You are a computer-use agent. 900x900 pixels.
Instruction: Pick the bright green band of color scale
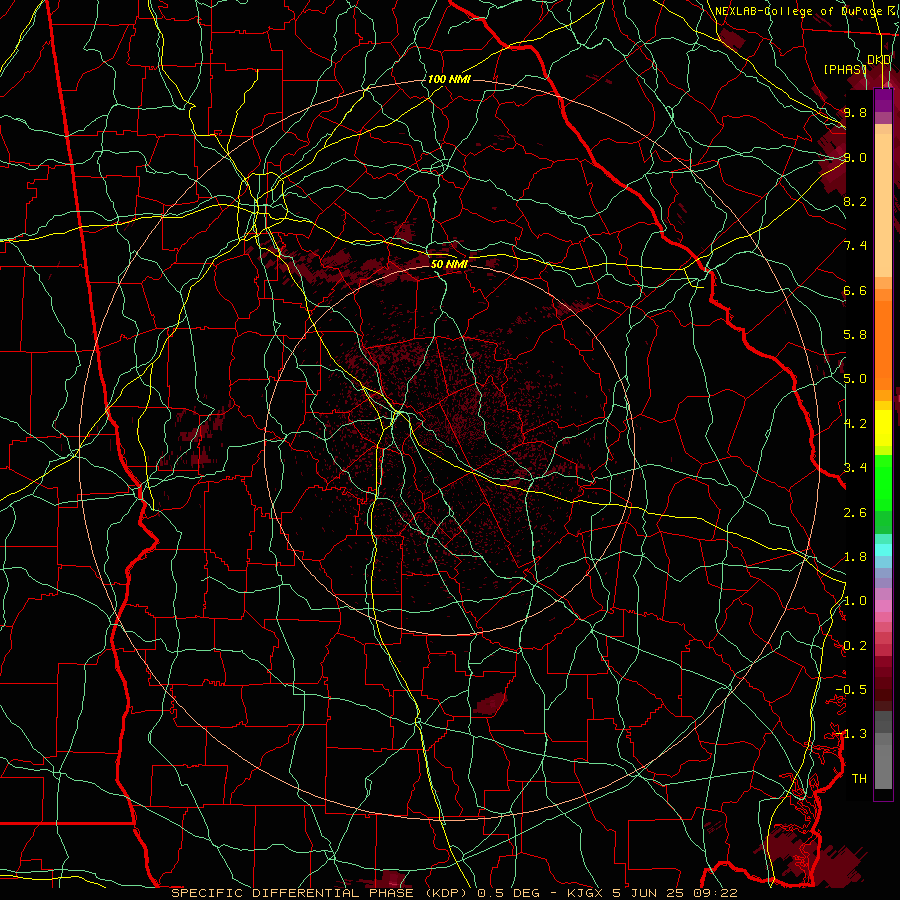(x=883, y=482)
